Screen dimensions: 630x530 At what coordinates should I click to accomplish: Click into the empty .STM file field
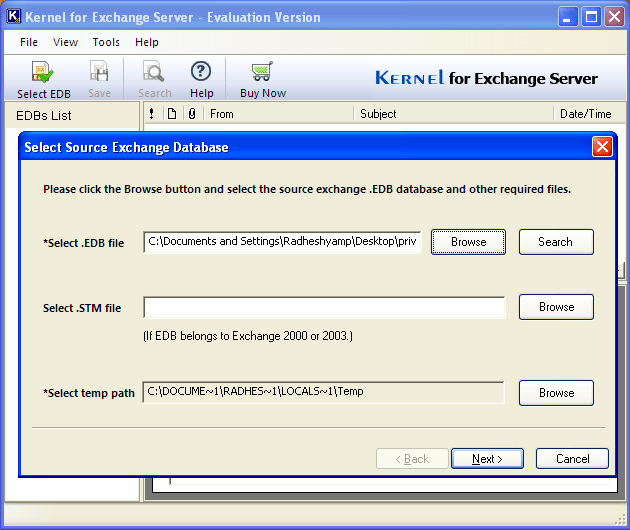[x=324, y=307]
